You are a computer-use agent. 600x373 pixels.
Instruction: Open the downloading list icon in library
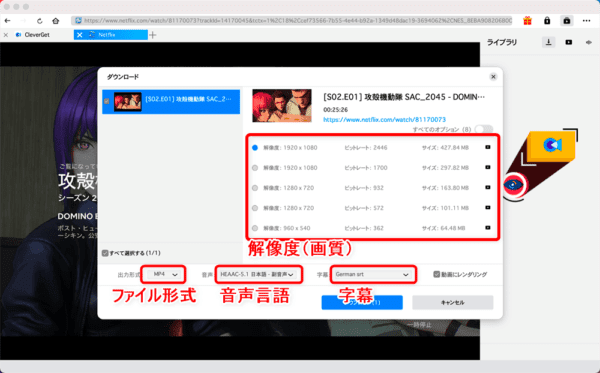tap(548, 42)
